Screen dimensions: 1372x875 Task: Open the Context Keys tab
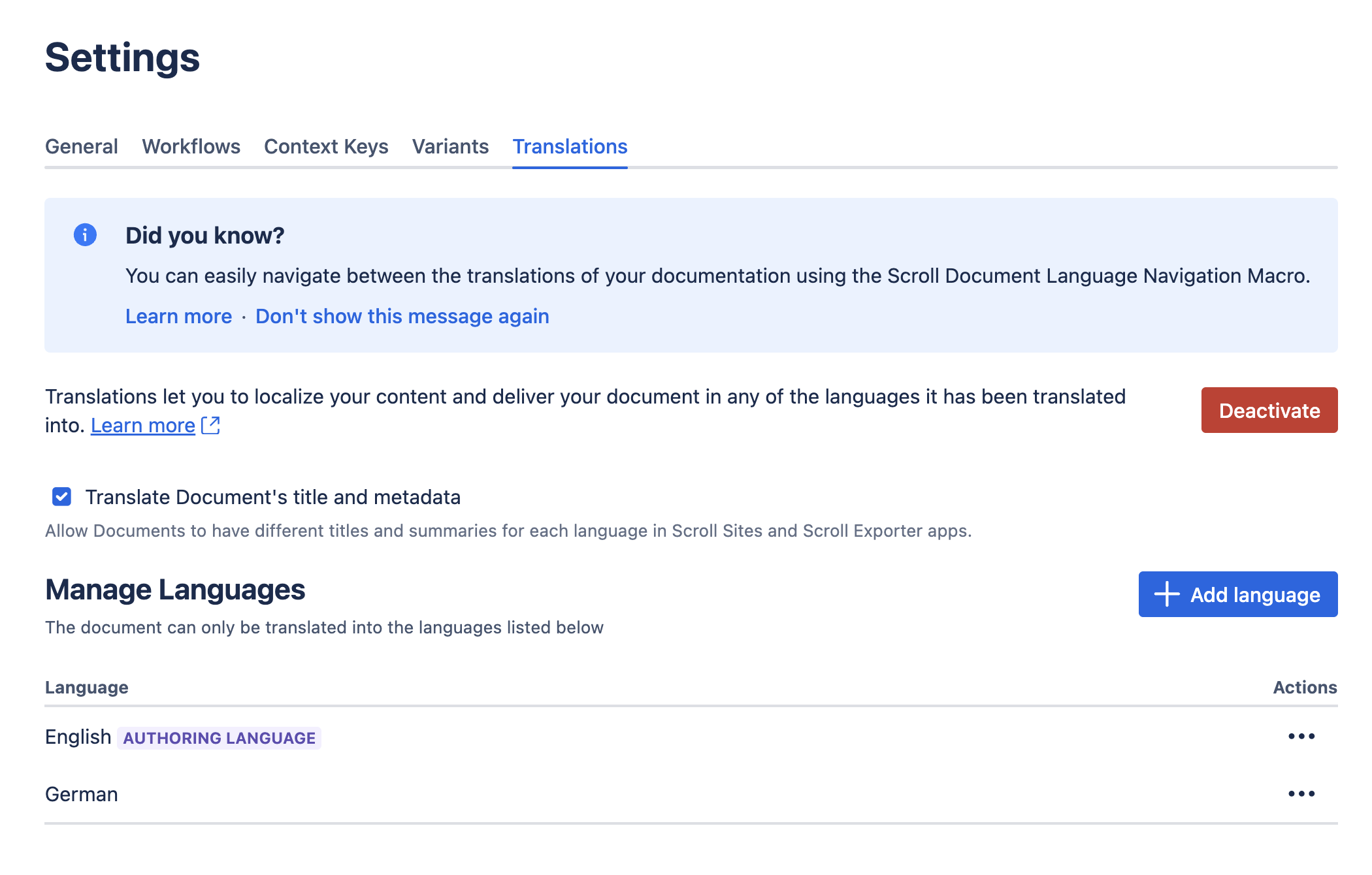(x=325, y=146)
